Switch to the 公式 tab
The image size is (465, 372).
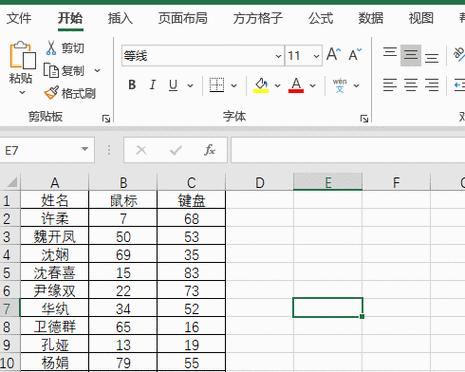[321, 18]
